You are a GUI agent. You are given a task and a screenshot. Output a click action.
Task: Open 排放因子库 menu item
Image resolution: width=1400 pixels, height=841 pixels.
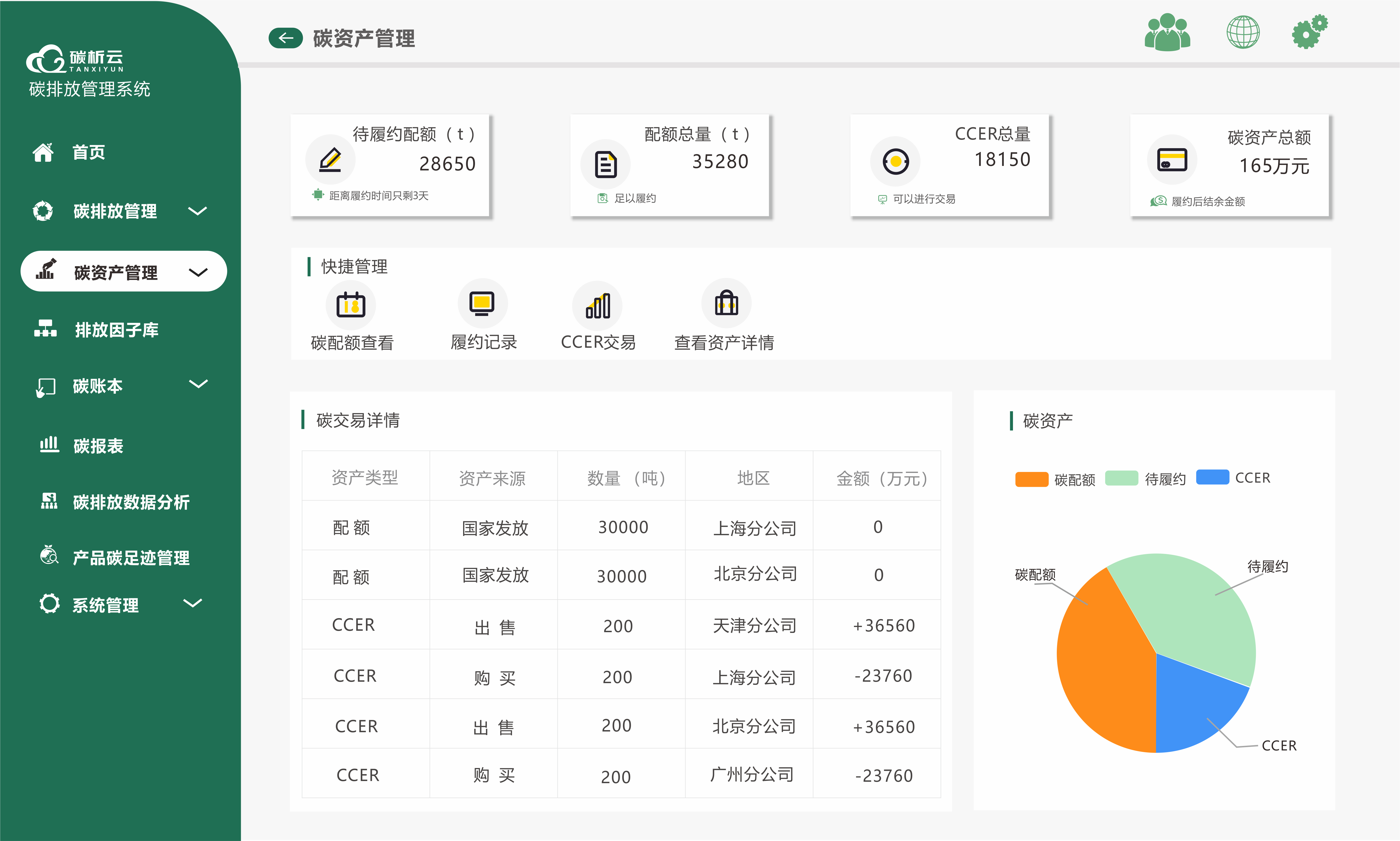point(117,330)
